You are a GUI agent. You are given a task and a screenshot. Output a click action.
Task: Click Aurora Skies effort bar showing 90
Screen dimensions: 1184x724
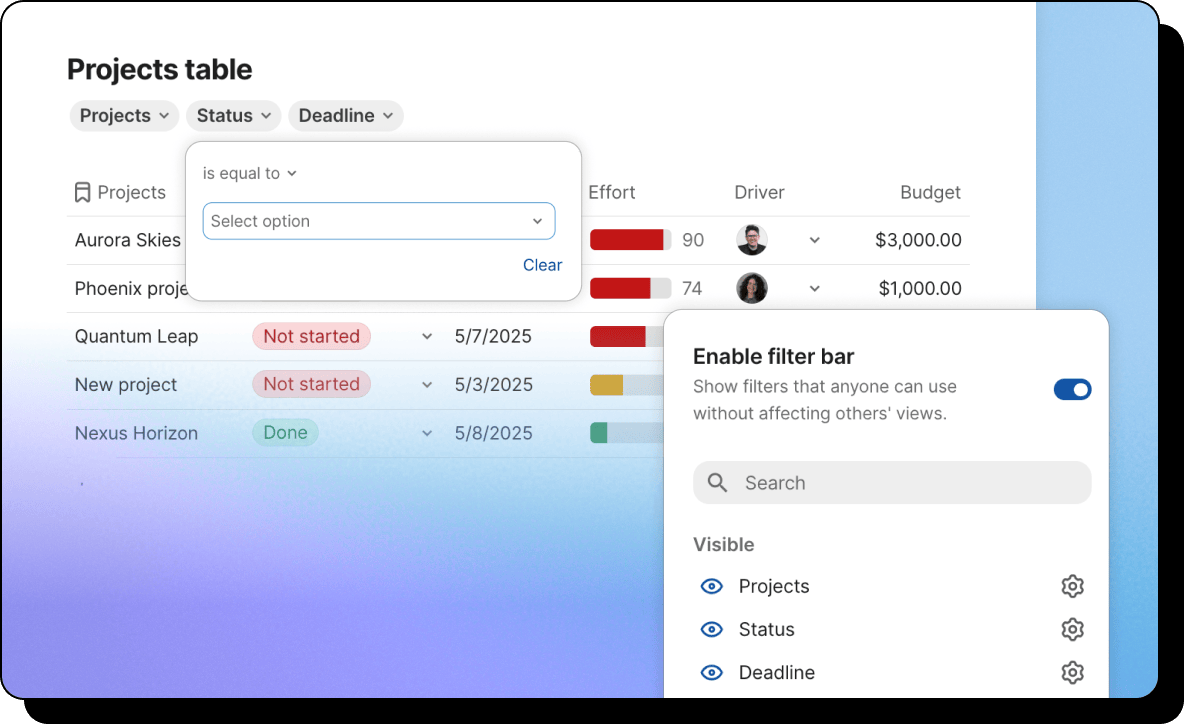pyautogui.click(x=630, y=240)
